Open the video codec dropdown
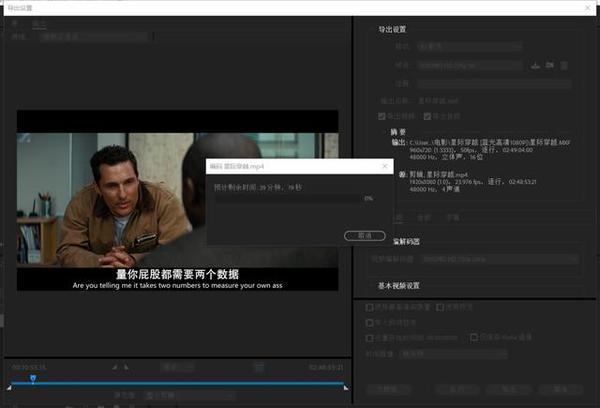 [499, 259]
